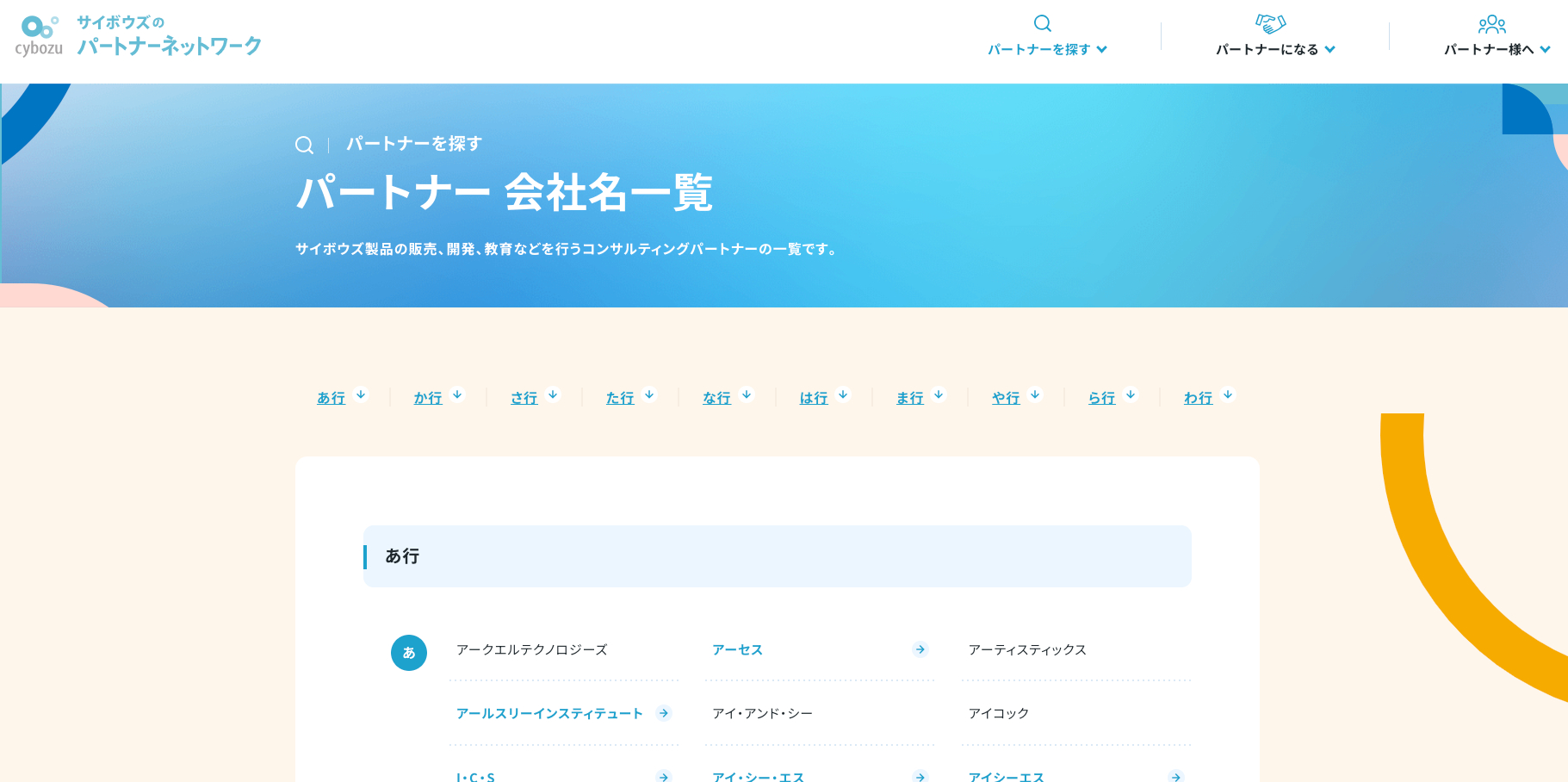Viewport: 1568px width, 782px height.
Task: Click the アイ・アンド・シー company name
Action: 762,714
